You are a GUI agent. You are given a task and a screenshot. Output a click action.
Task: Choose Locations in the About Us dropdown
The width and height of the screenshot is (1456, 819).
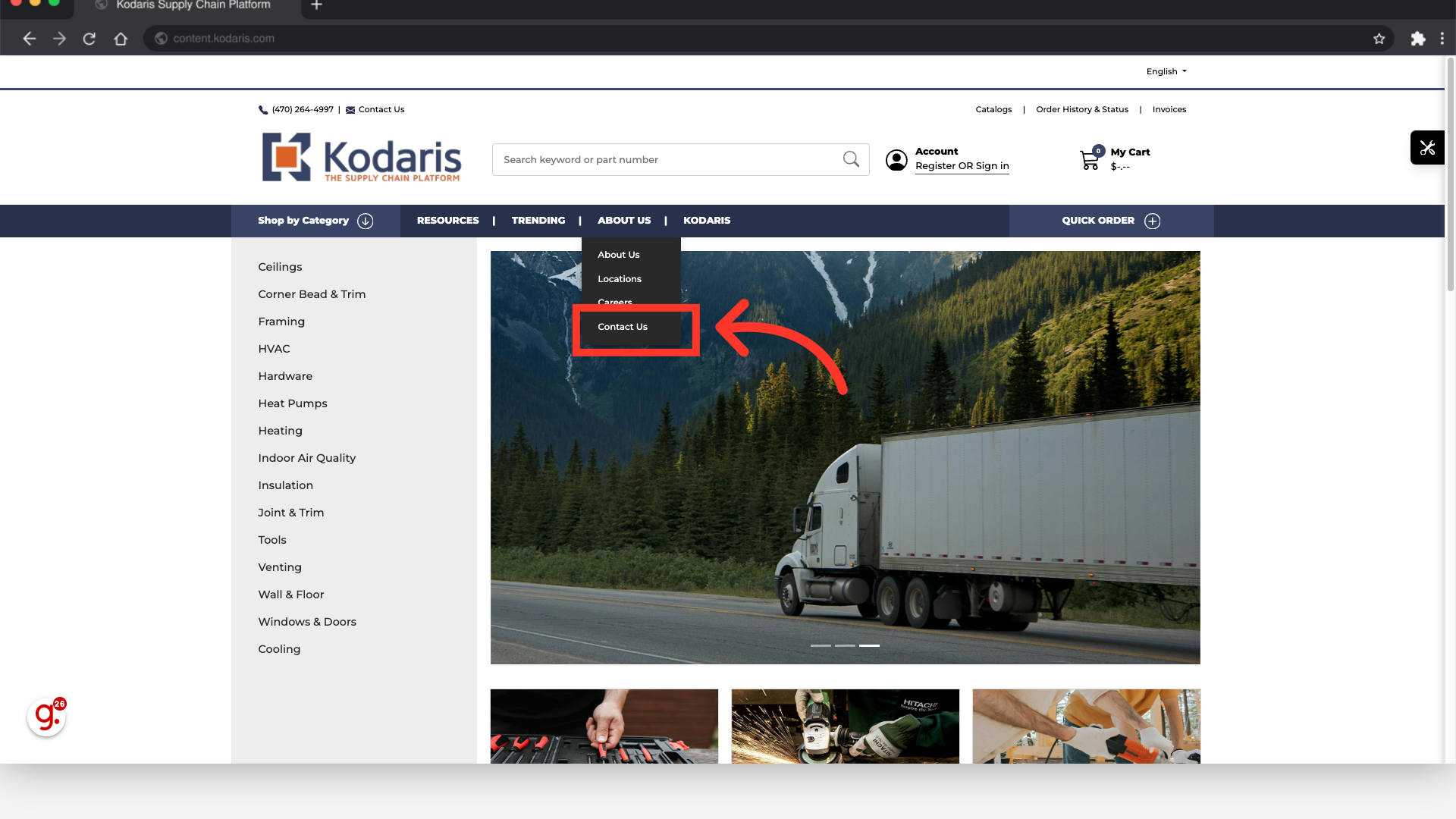pyautogui.click(x=620, y=279)
